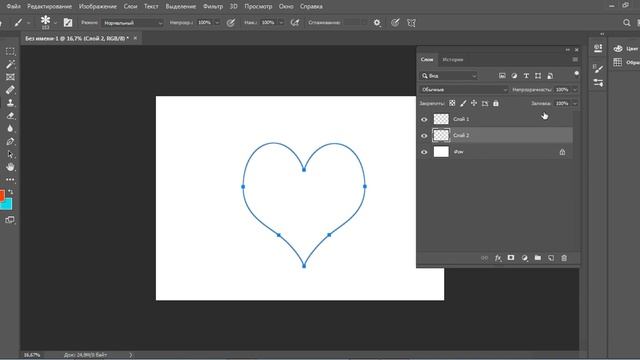Select the Frame tool with crossed rectangle
The height and width of the screenshot is (360, 640).
pos(10,77)
